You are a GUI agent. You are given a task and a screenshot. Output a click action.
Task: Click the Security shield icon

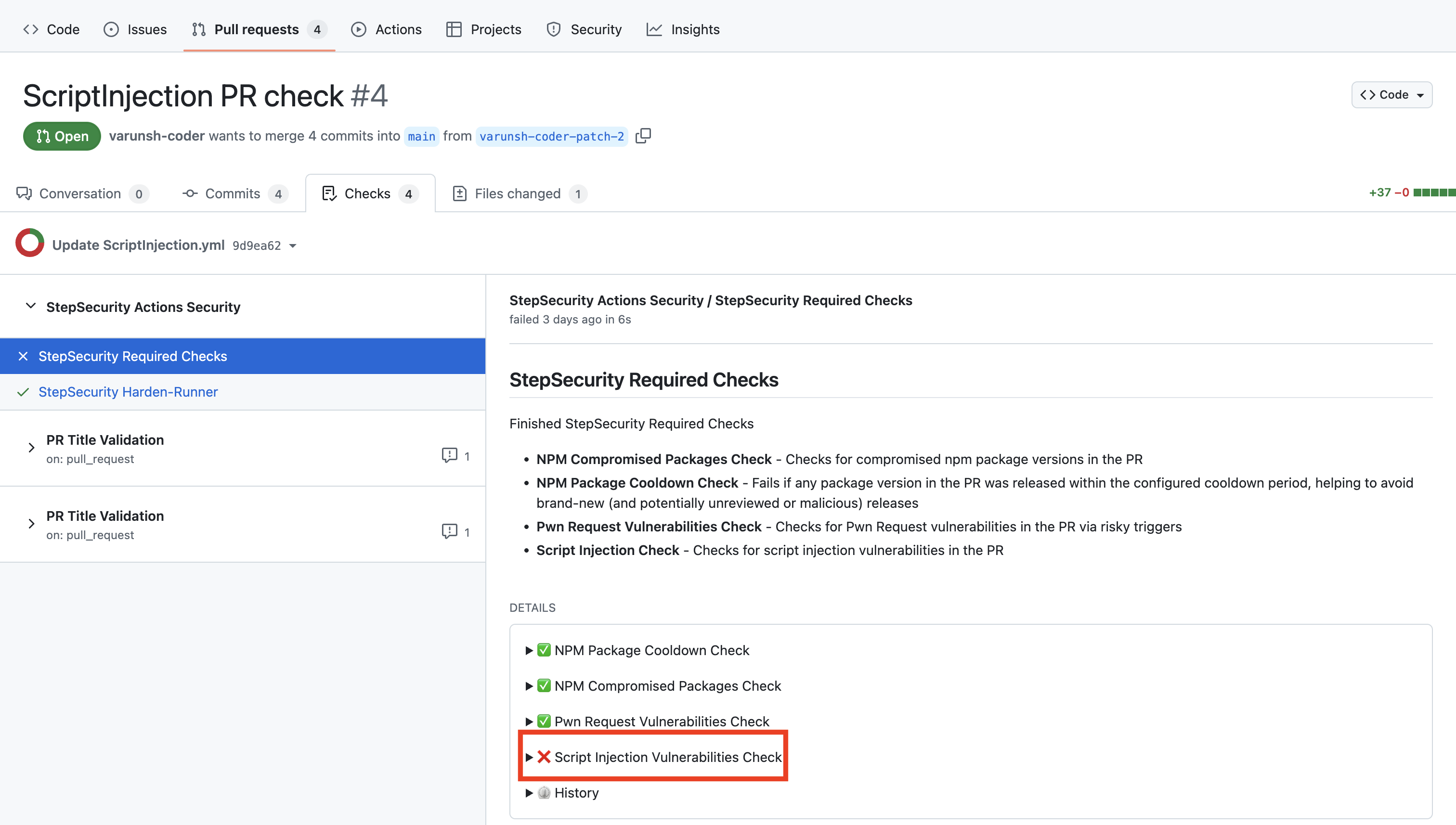coord(554,29)
